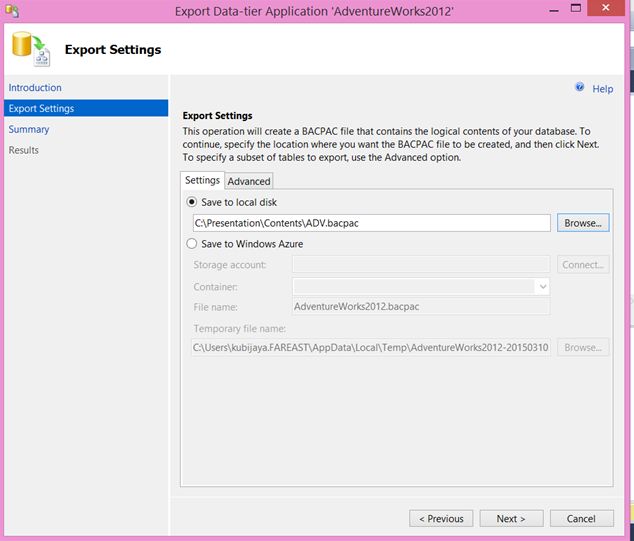Click the Help question mark icon
This screenshot has width=634, height=541.
coord(579,88)
